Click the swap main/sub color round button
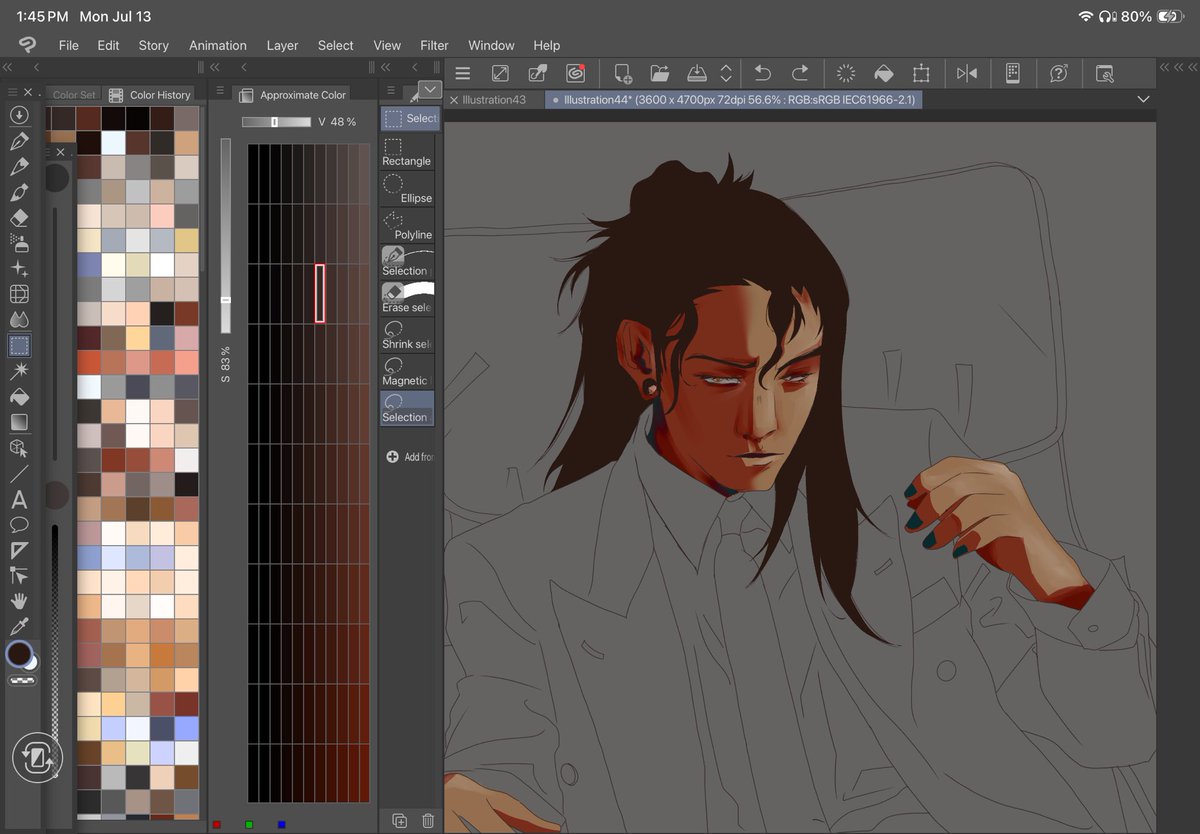The height and width of the screenshot is (834, 1200). (37, 757)
